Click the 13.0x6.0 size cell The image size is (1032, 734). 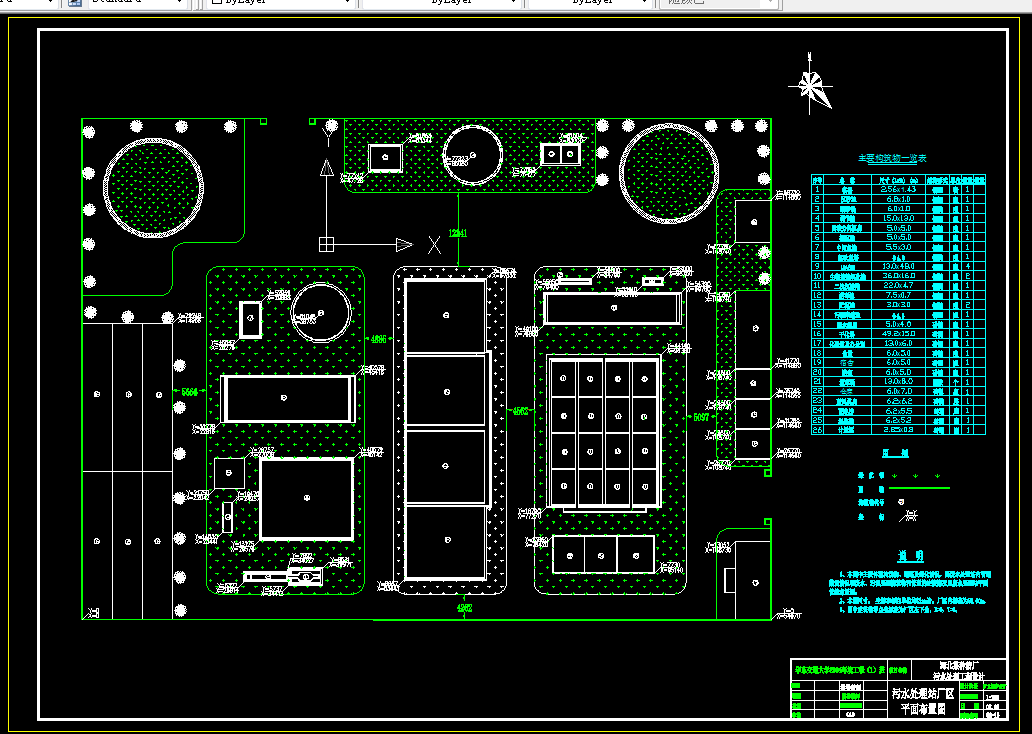(898, 343)
